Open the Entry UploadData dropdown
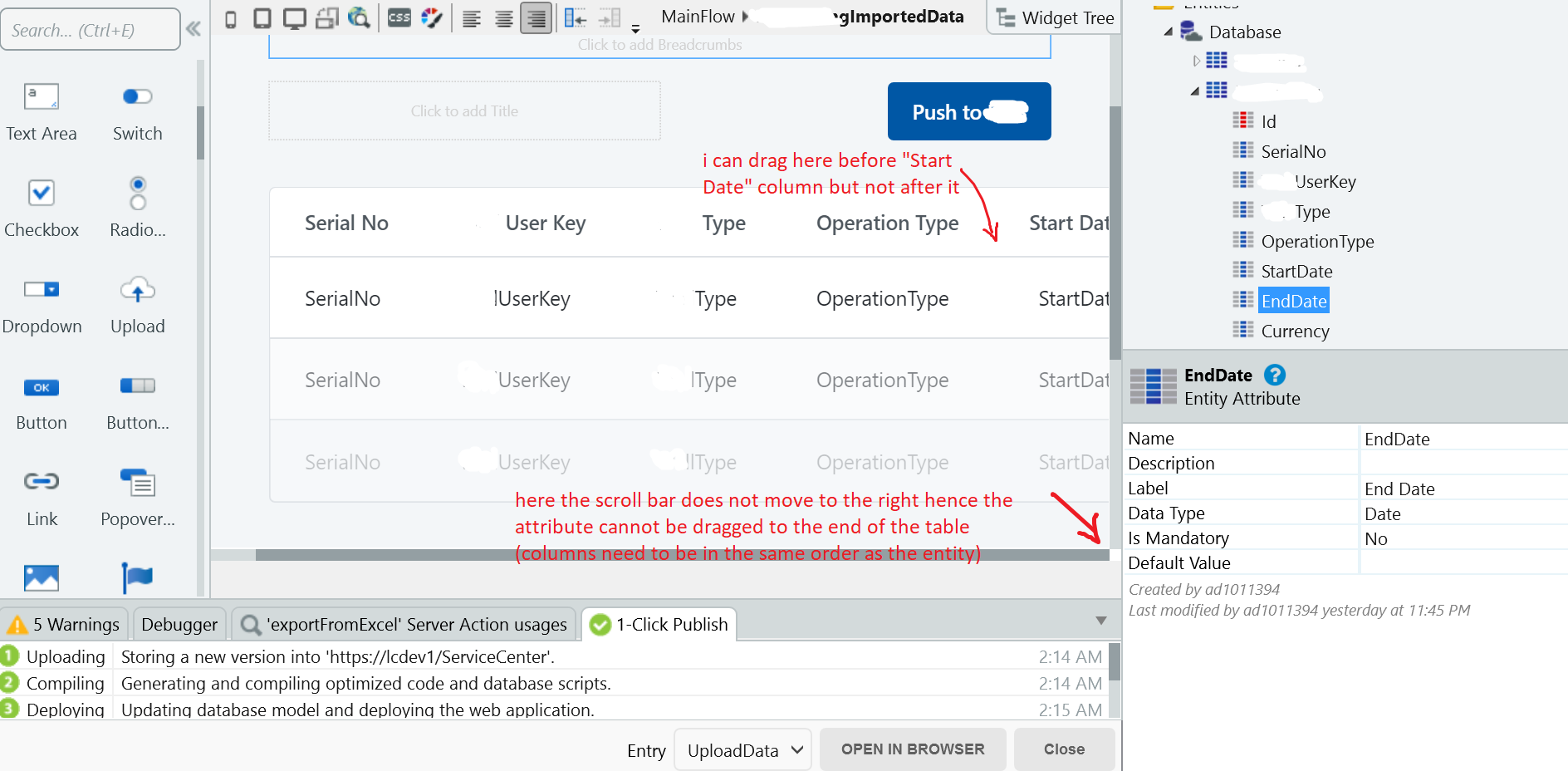Image resolution: width=1568 pixels, height=771 pixels. point(742,750)
